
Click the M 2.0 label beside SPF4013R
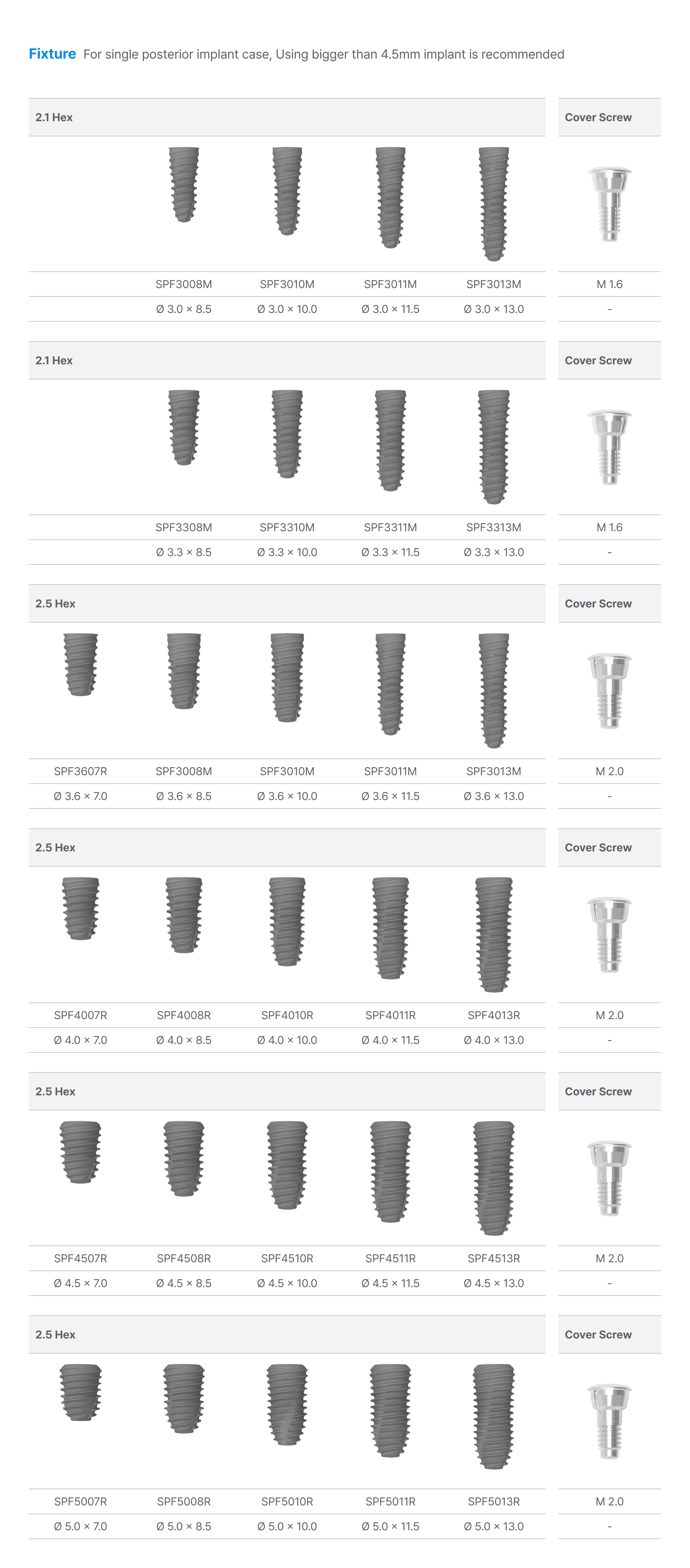(x=609, y=1015)
